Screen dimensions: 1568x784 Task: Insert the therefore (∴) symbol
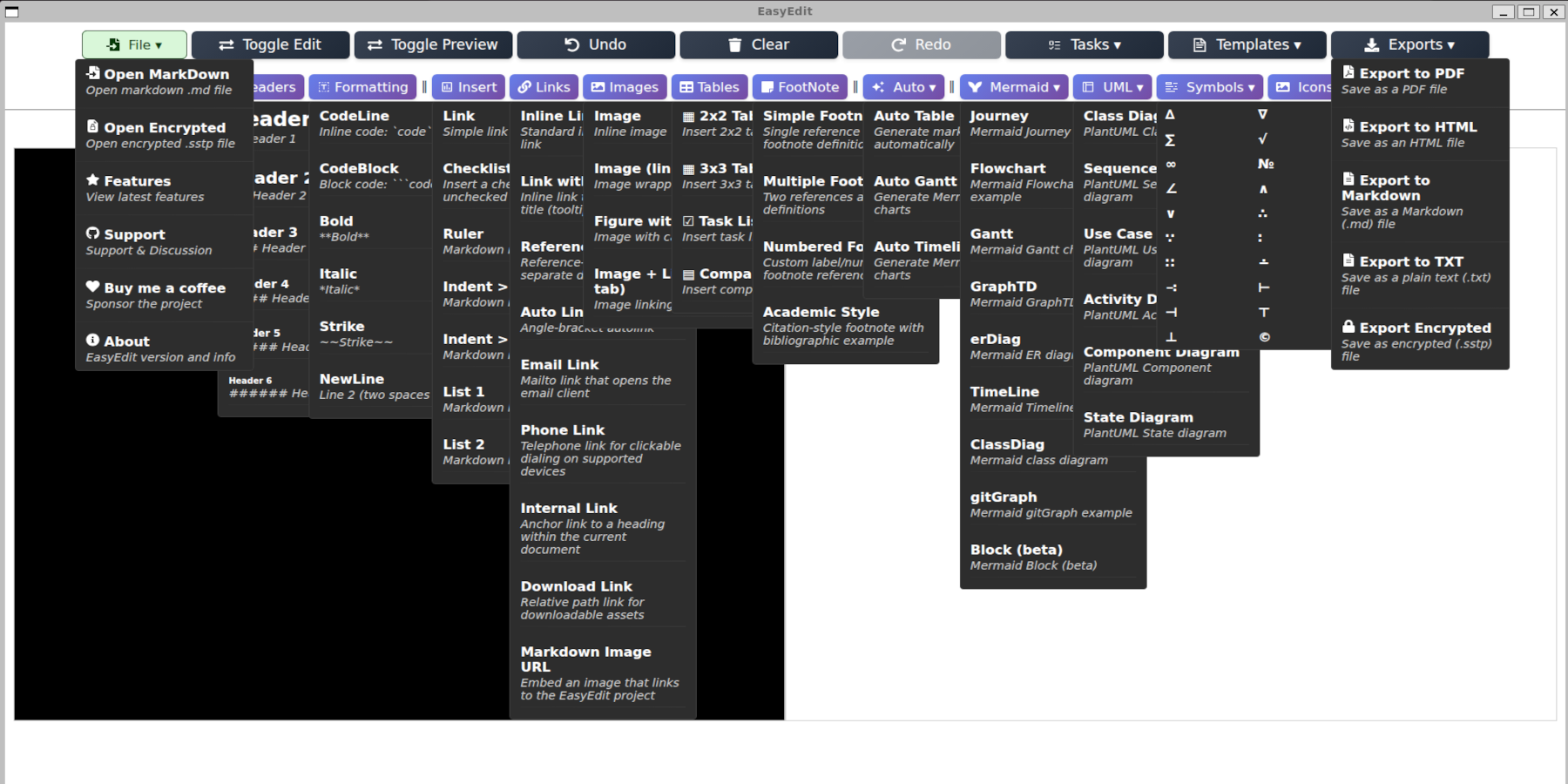[1262, 213]
